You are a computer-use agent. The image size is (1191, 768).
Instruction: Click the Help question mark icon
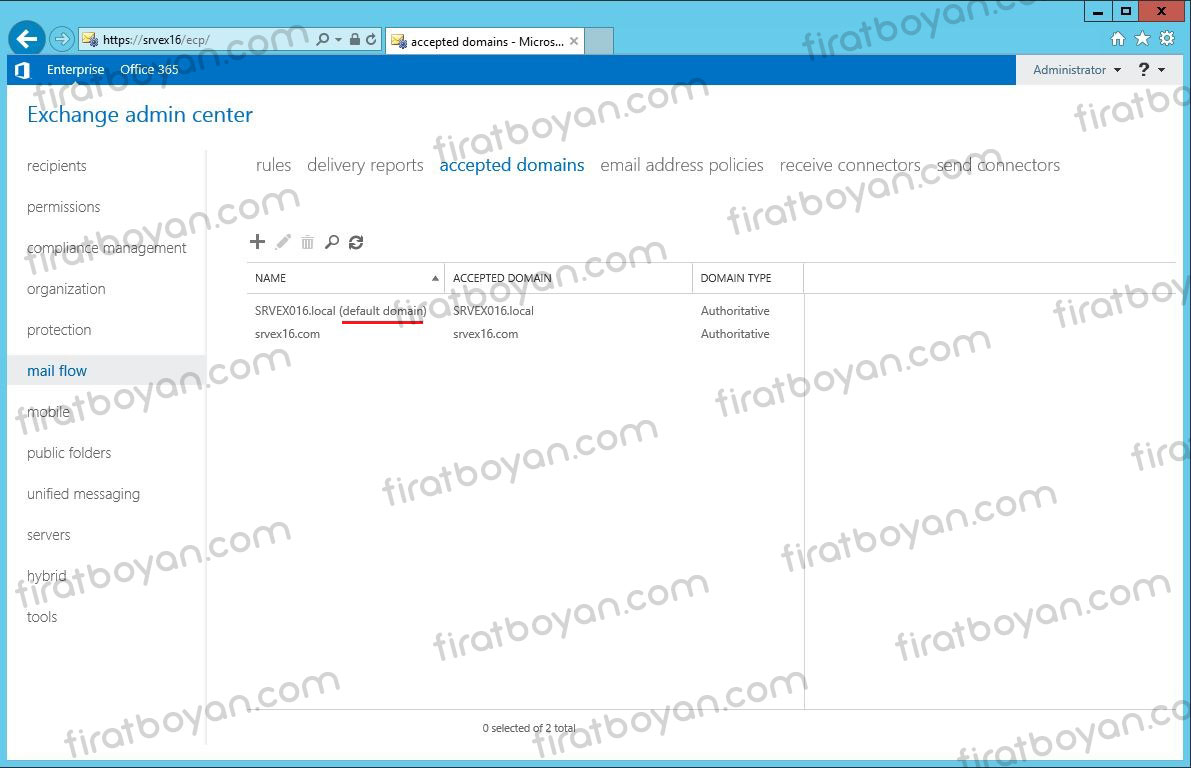(x=1144, y=70)
